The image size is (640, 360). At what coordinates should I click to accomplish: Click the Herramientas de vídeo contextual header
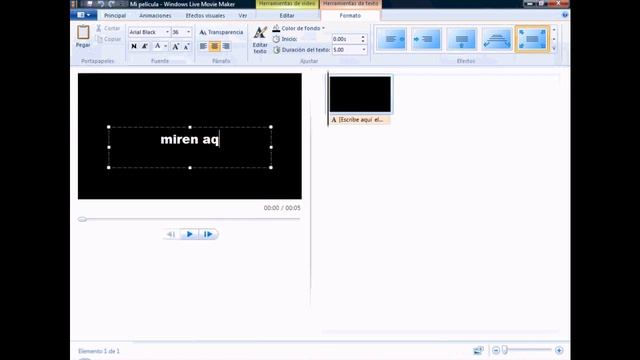[x=287, y=4]
